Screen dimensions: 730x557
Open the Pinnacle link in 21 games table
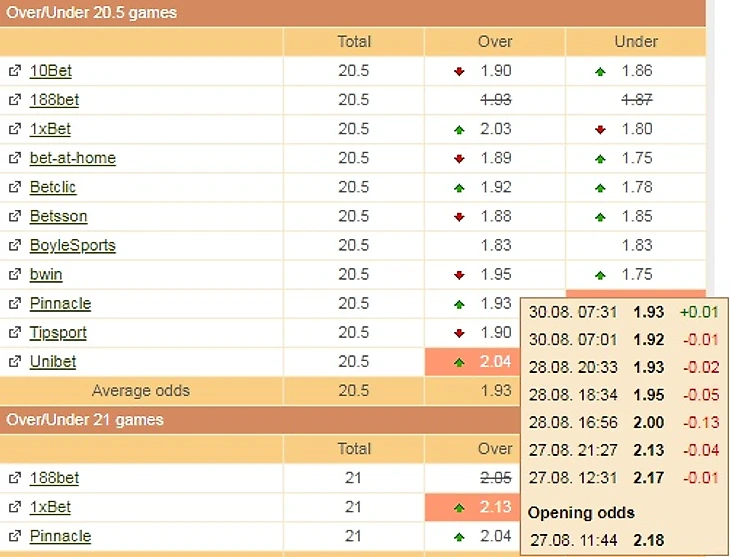click(x=61, y=536)
